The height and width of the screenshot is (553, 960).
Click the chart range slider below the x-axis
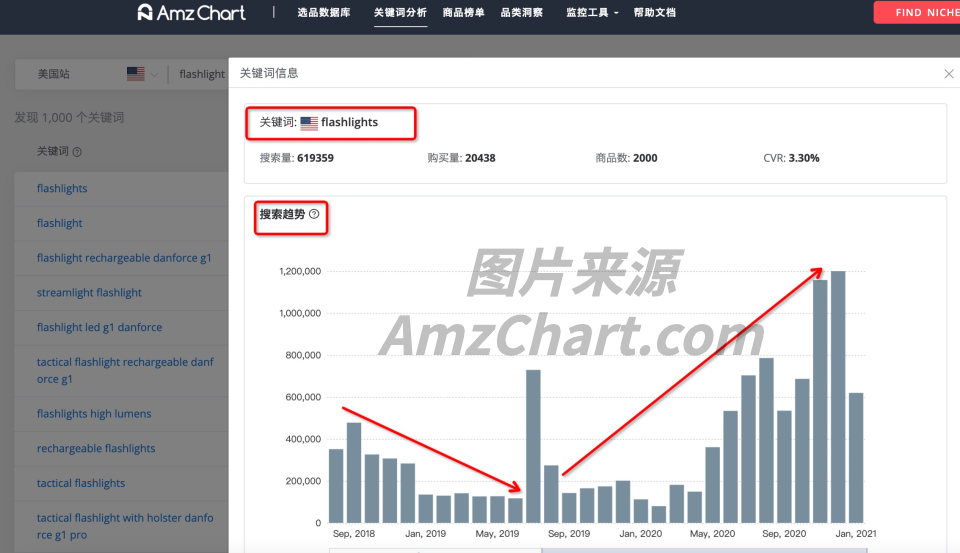click(x=598, y=551)
